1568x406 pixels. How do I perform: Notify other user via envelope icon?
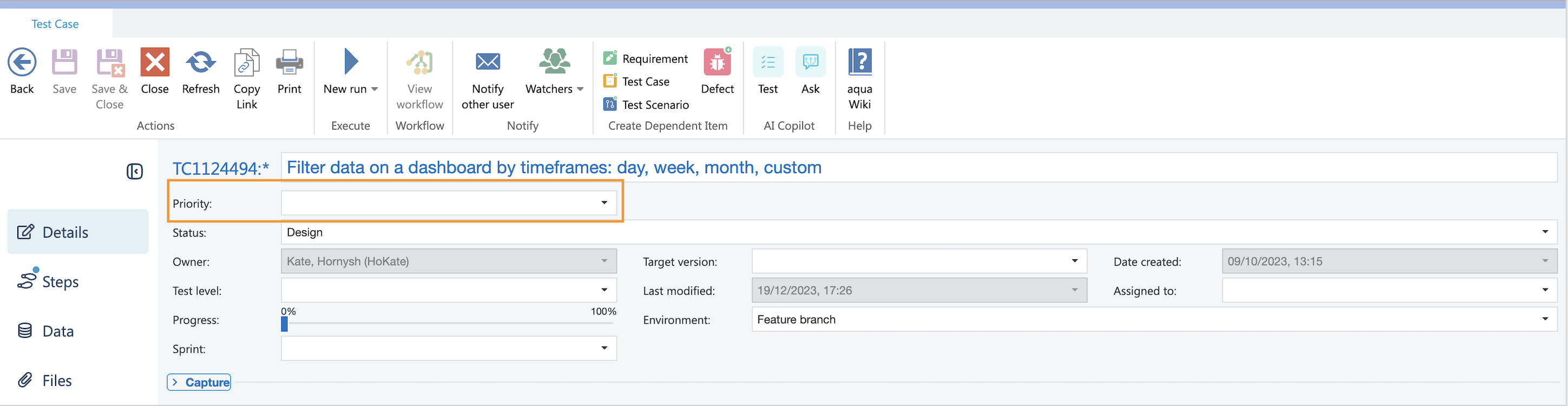coord(488,62)
